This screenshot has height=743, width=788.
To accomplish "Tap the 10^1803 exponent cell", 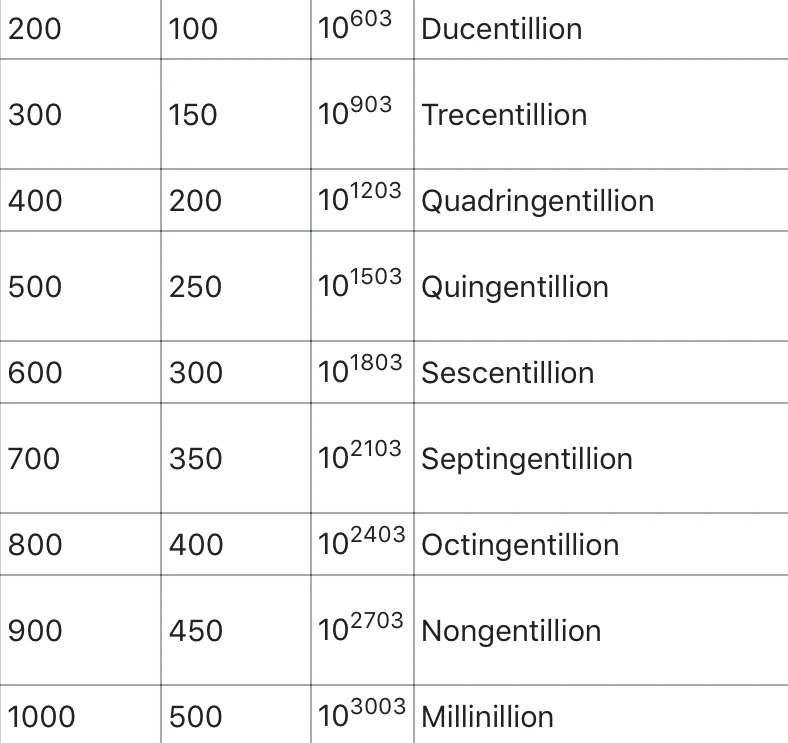I will pyautogui.click(x=360, y=371).
